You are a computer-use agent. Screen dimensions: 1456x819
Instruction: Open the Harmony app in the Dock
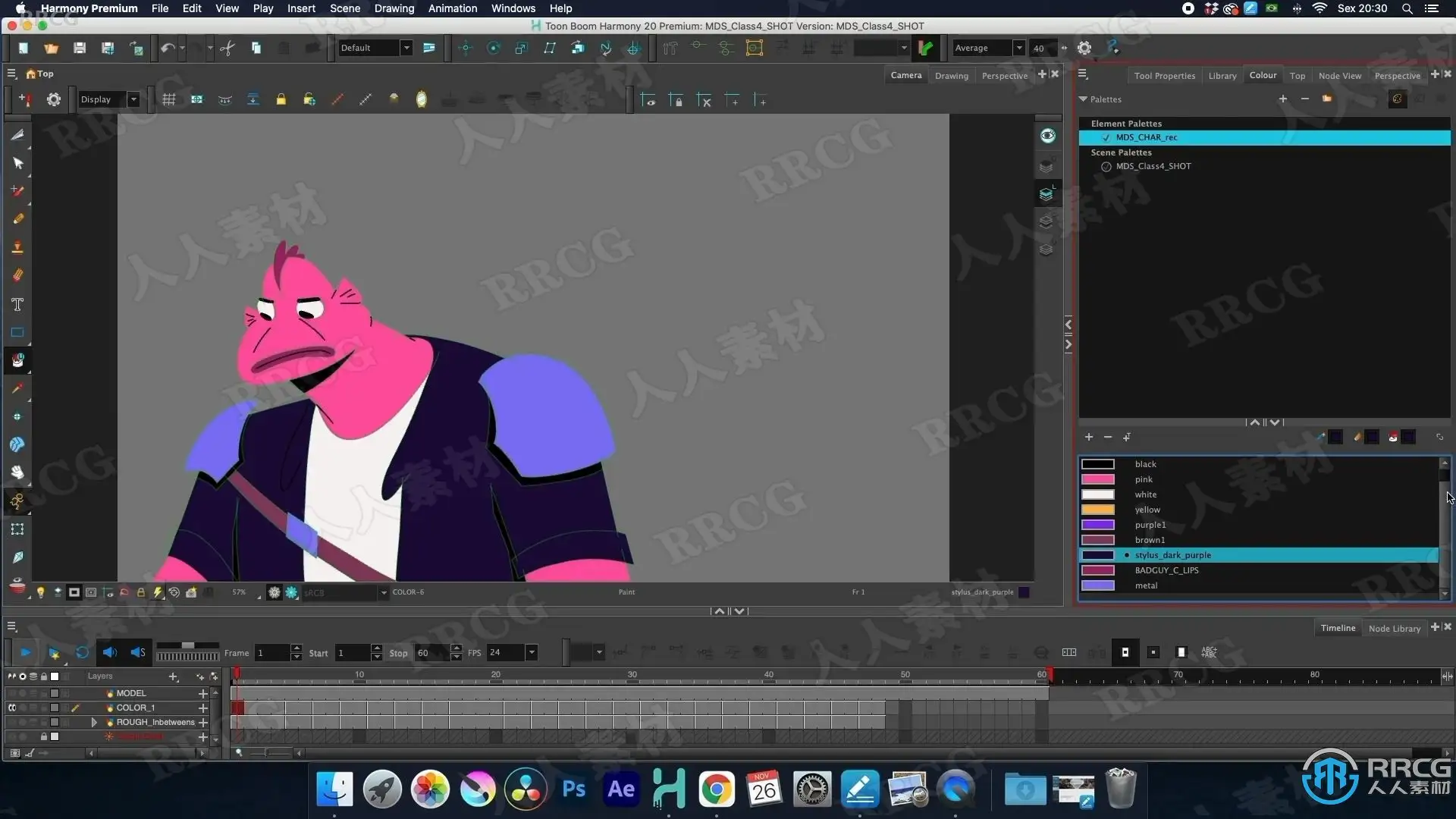(x=669, y=789)
